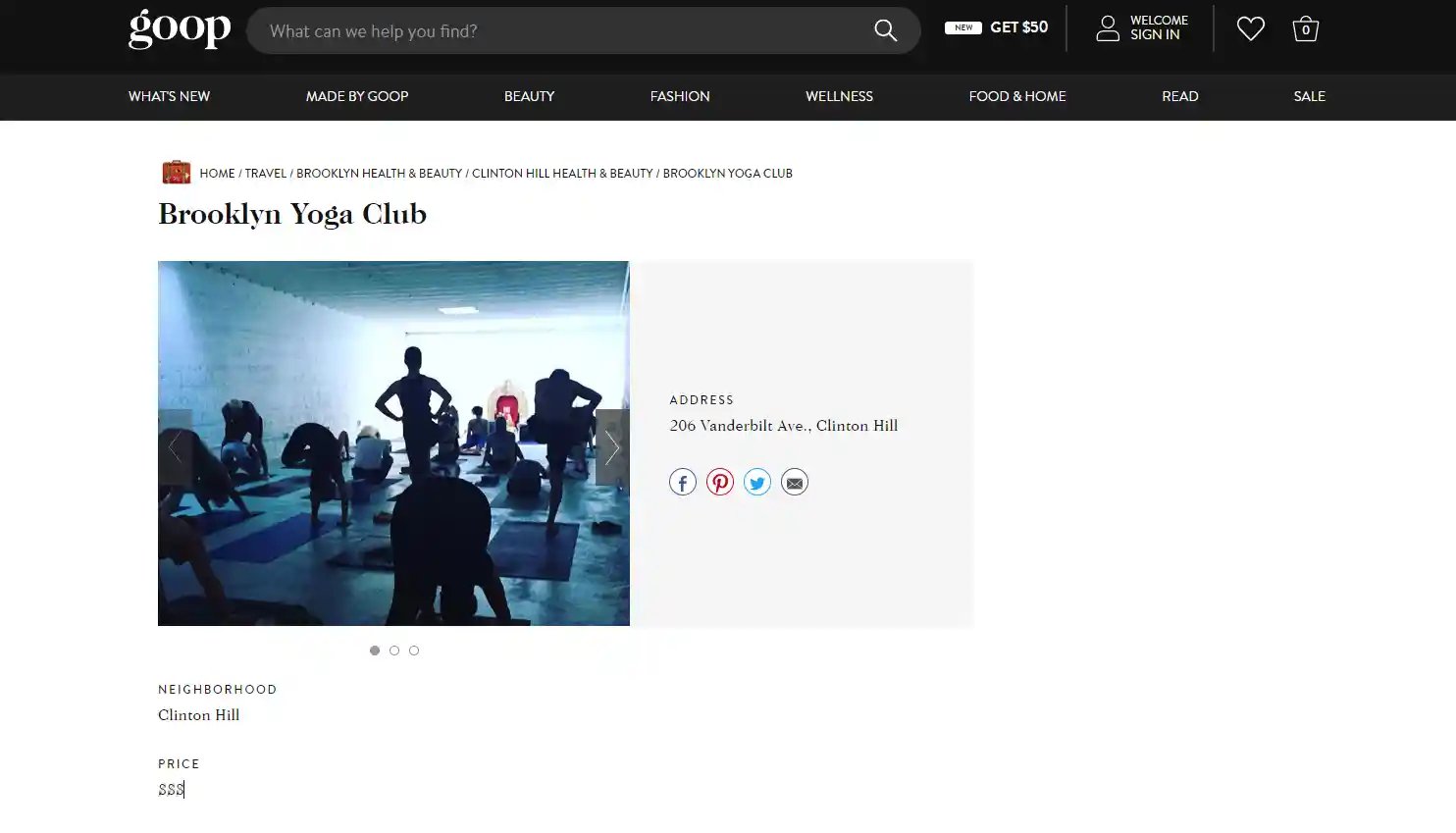Click Welcome Sign In link
Image resolution: width=1456 pixels, height=833 pixels.
pos(1159,27)
